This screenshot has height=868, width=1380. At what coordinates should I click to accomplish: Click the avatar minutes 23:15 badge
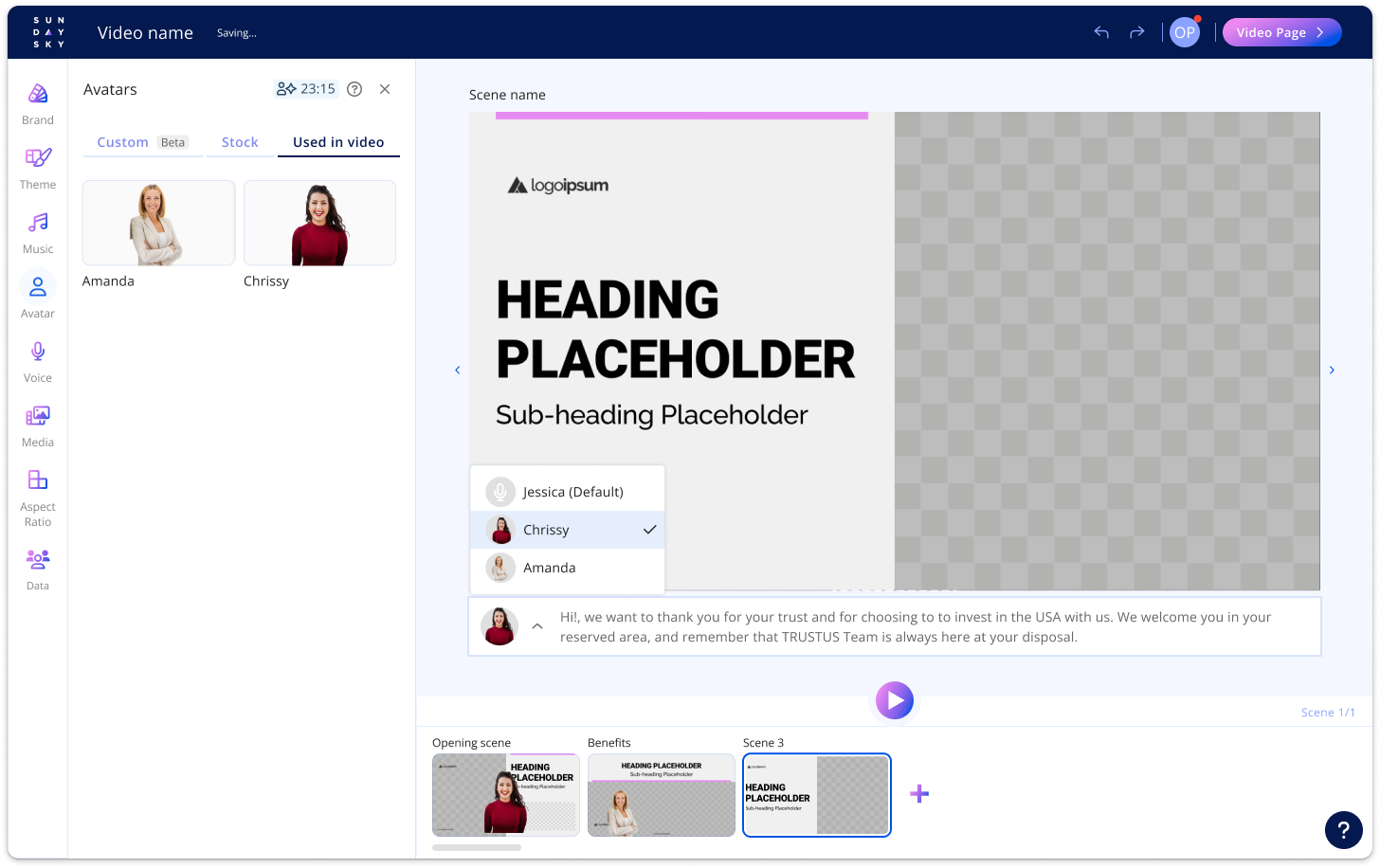click(306, 89)
